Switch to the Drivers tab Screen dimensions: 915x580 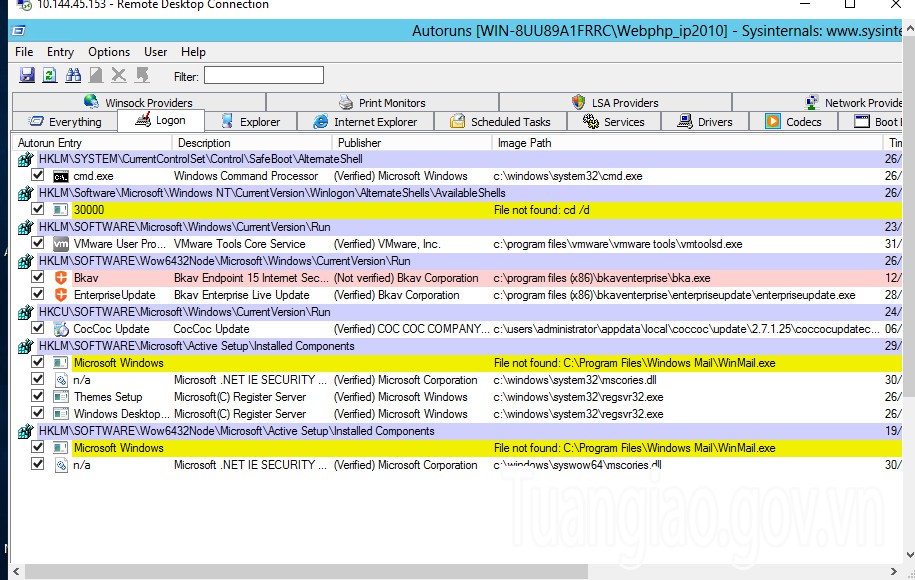(706, 122)
